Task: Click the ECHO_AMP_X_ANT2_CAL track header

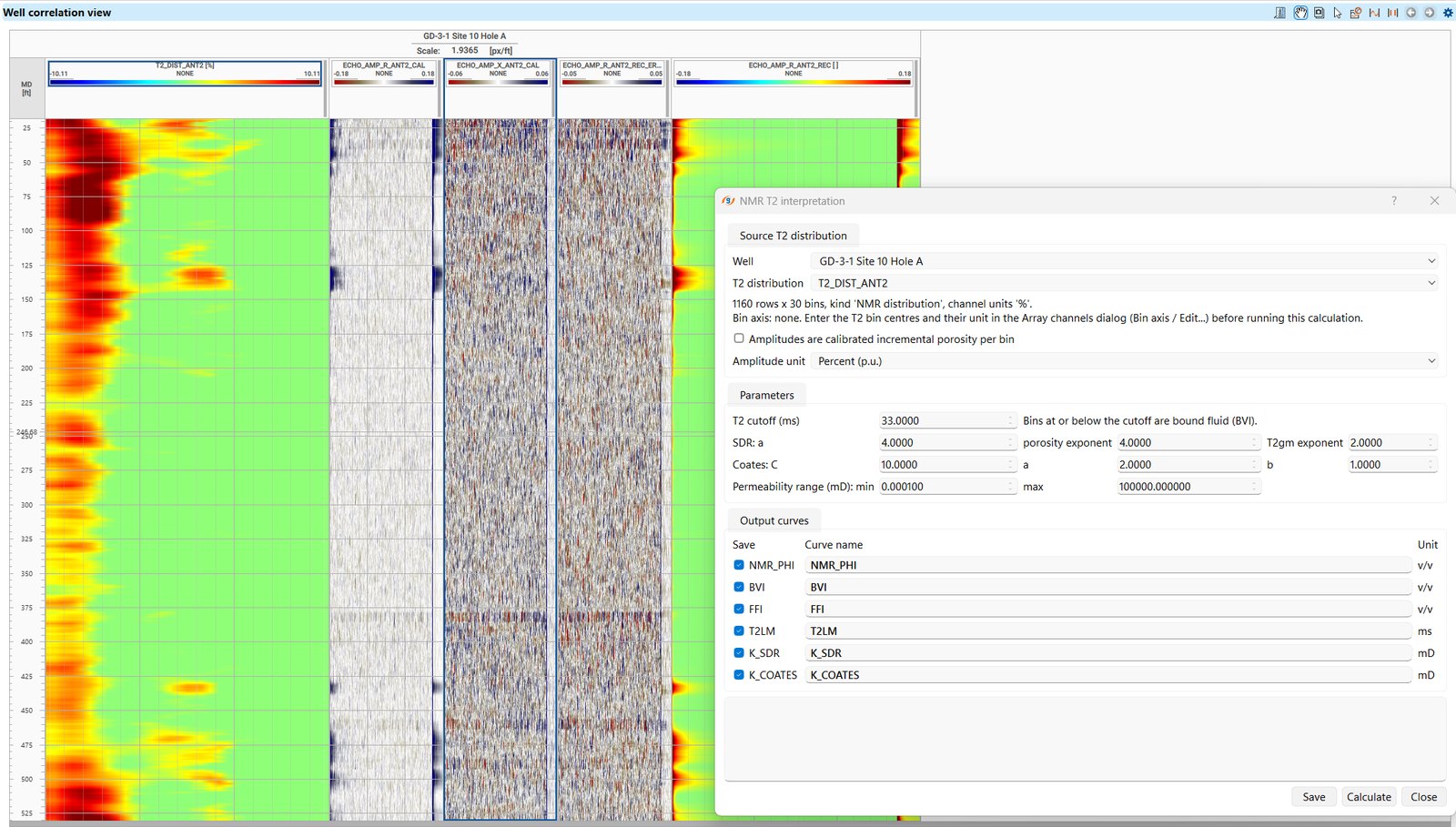Action: [498, 74]
